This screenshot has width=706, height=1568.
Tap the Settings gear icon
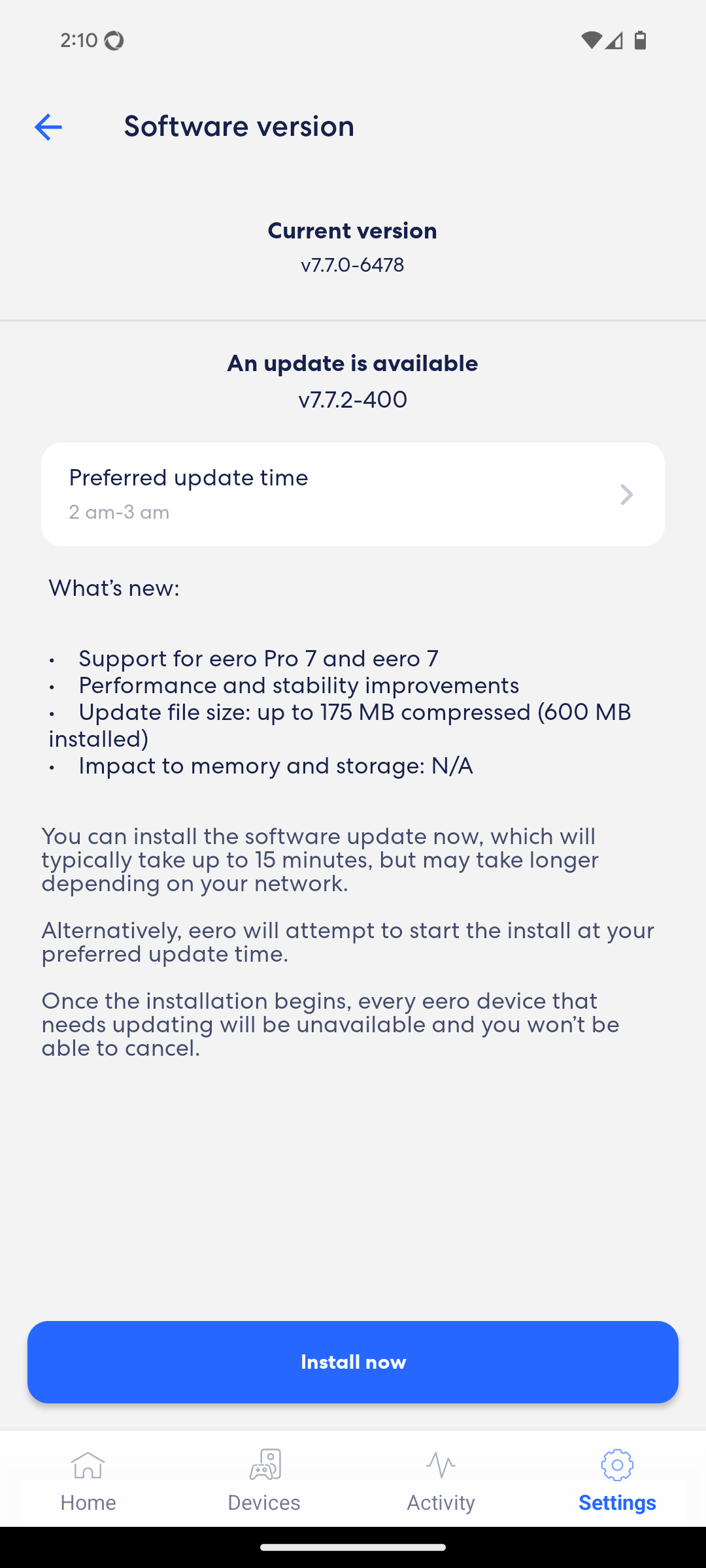(x=617, y=1465)
